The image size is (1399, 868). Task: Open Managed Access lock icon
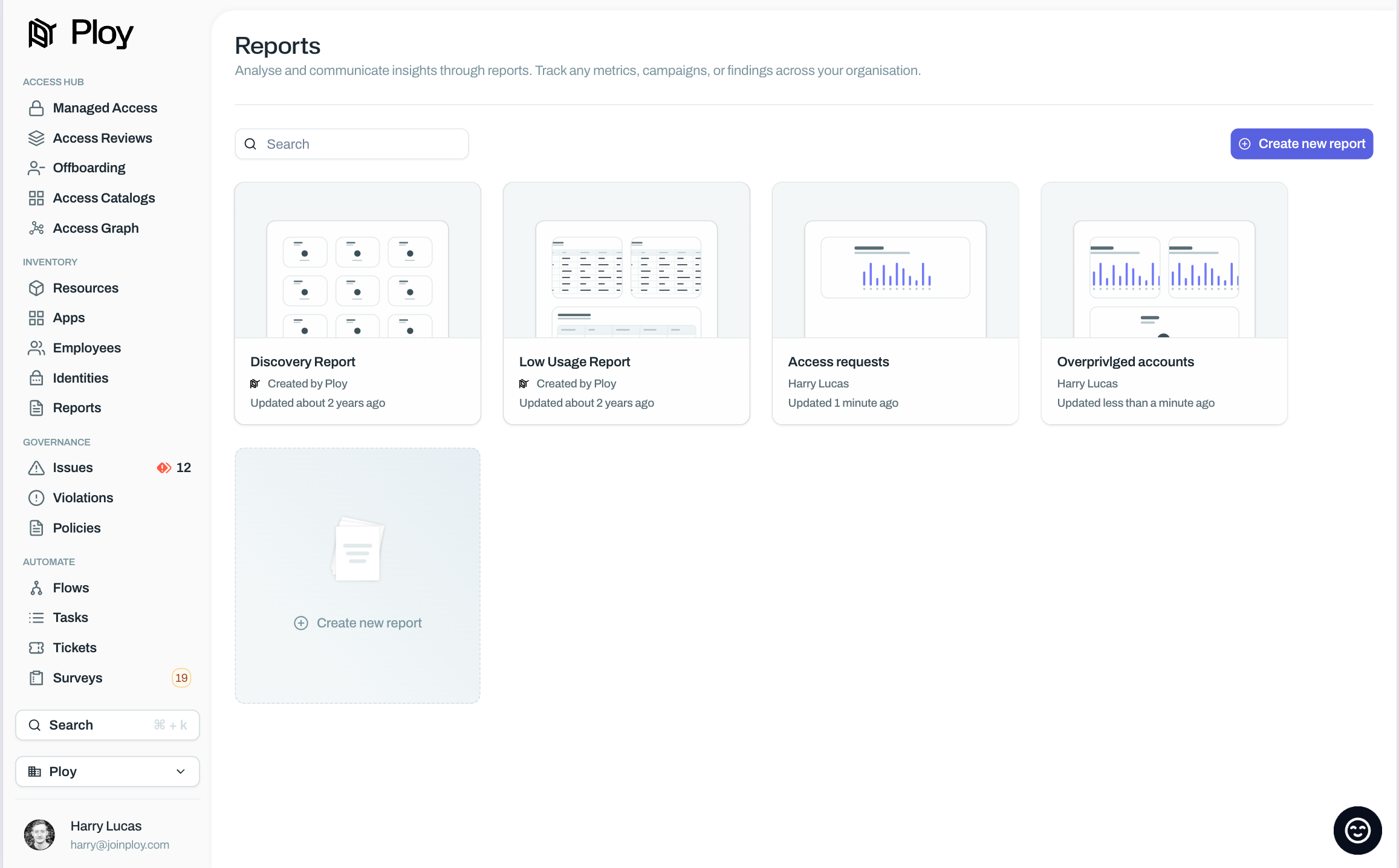[36, 108]
